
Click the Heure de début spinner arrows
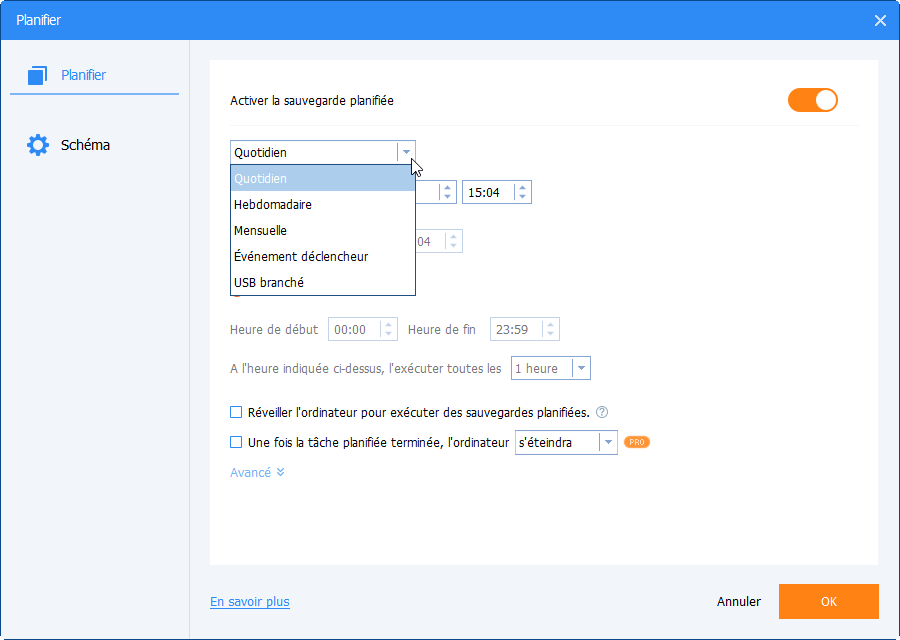[389, 329]
